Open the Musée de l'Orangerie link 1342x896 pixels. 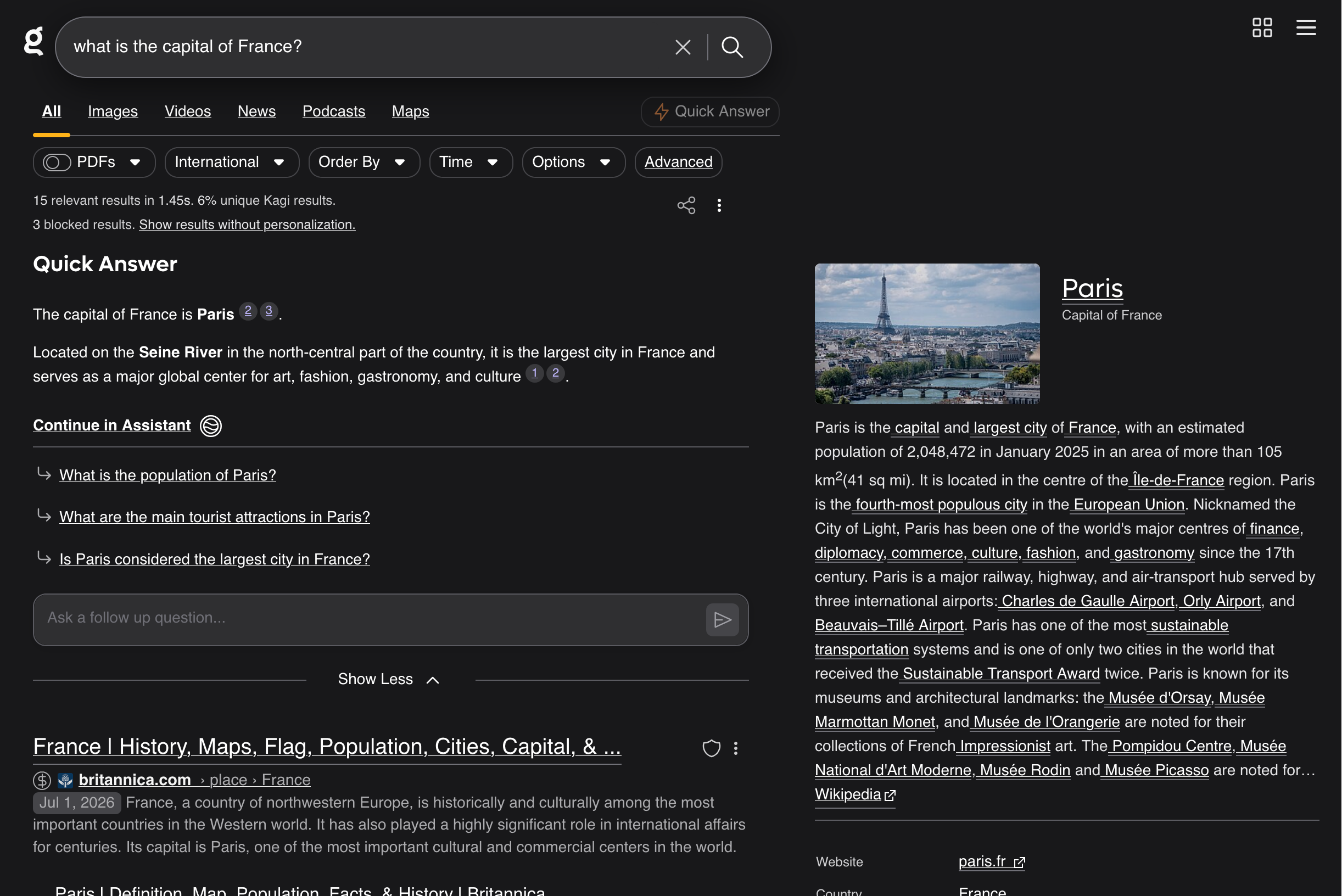click(1045, 723)
